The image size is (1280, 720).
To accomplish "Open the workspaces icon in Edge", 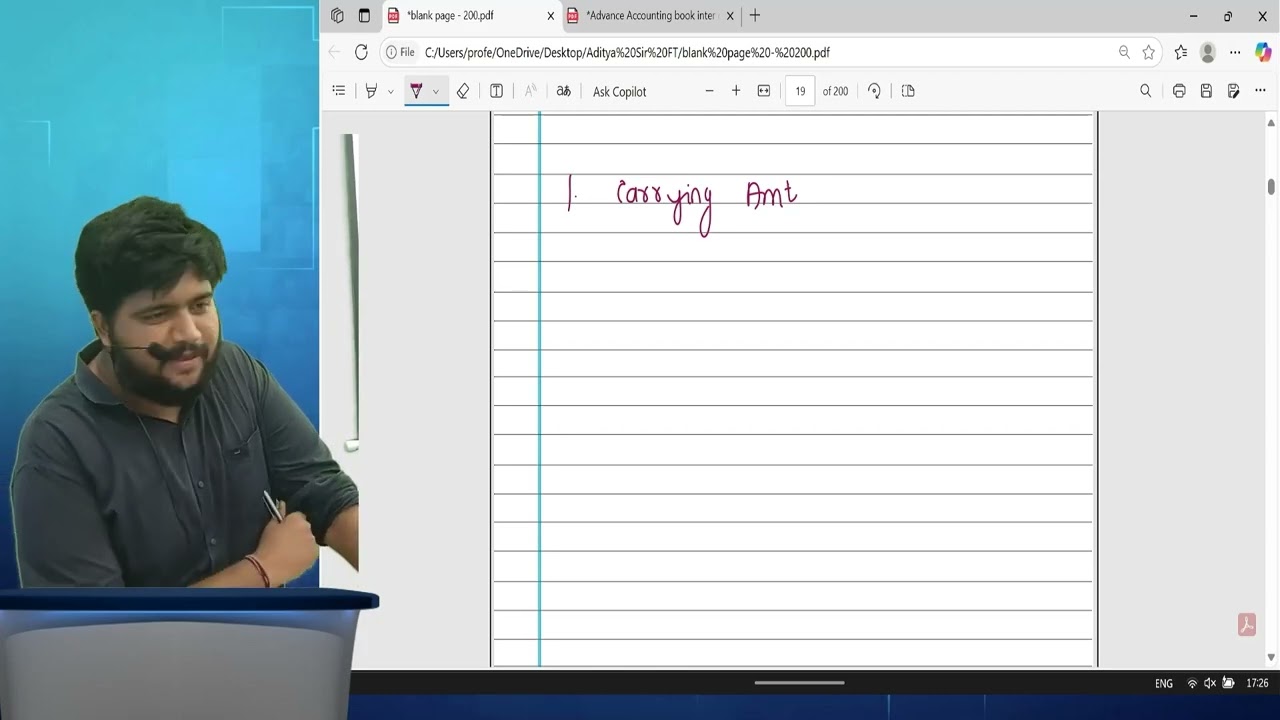I will coord(337,16).
